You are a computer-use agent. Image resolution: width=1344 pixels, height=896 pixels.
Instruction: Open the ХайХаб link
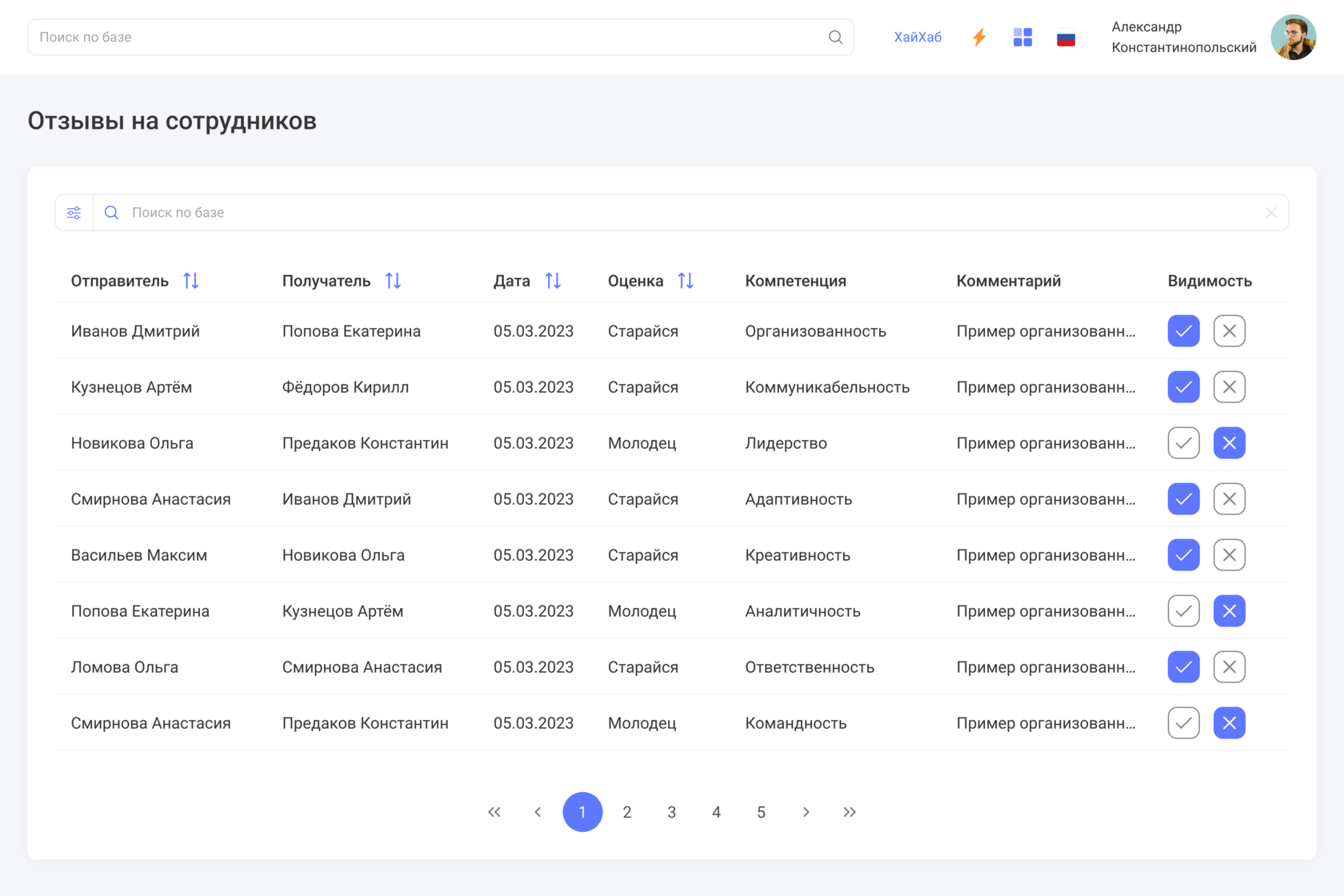(x=918, y=37)
